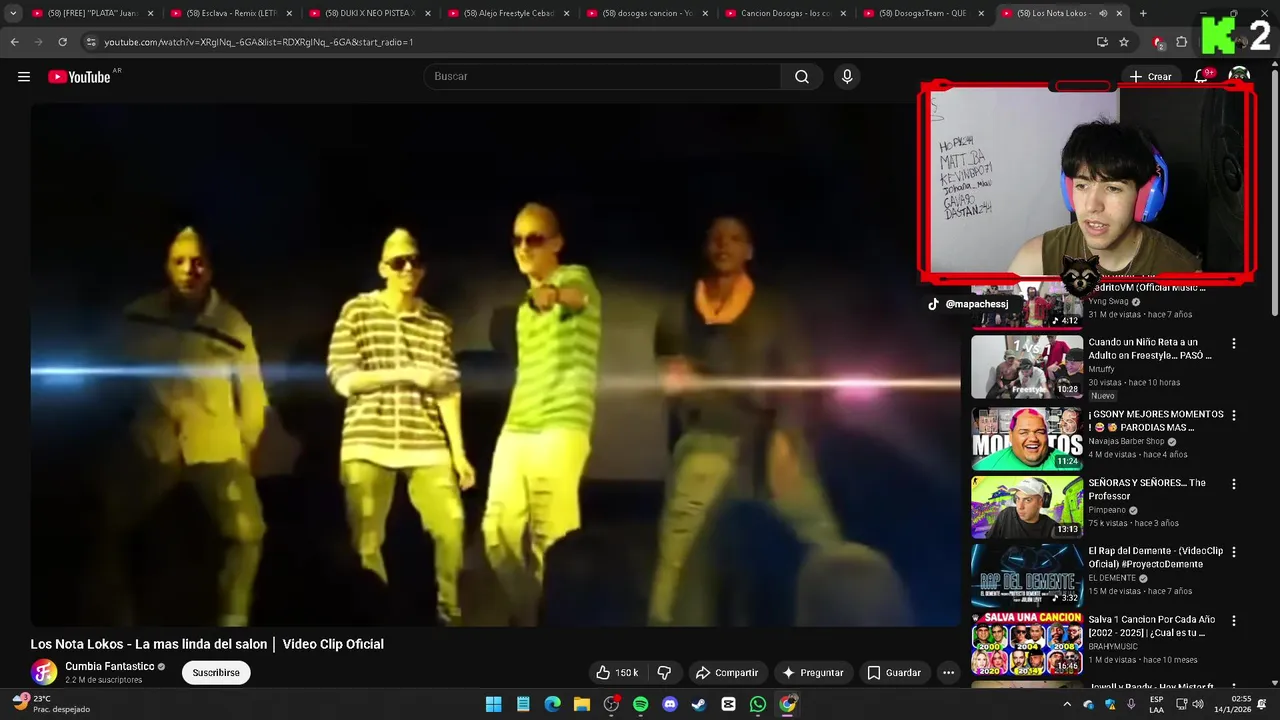The width and height of the screenshot is (1280, 720).
Task: Show hidden system tray icons
Action: pyautogui.click(x=1067, y=704)
